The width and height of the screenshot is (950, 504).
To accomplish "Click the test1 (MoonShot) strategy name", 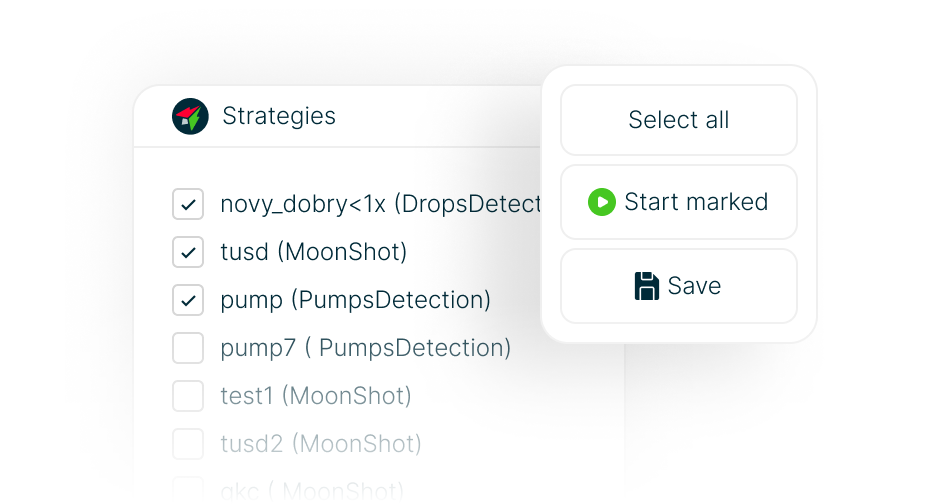I will click(x=316, y=396).
